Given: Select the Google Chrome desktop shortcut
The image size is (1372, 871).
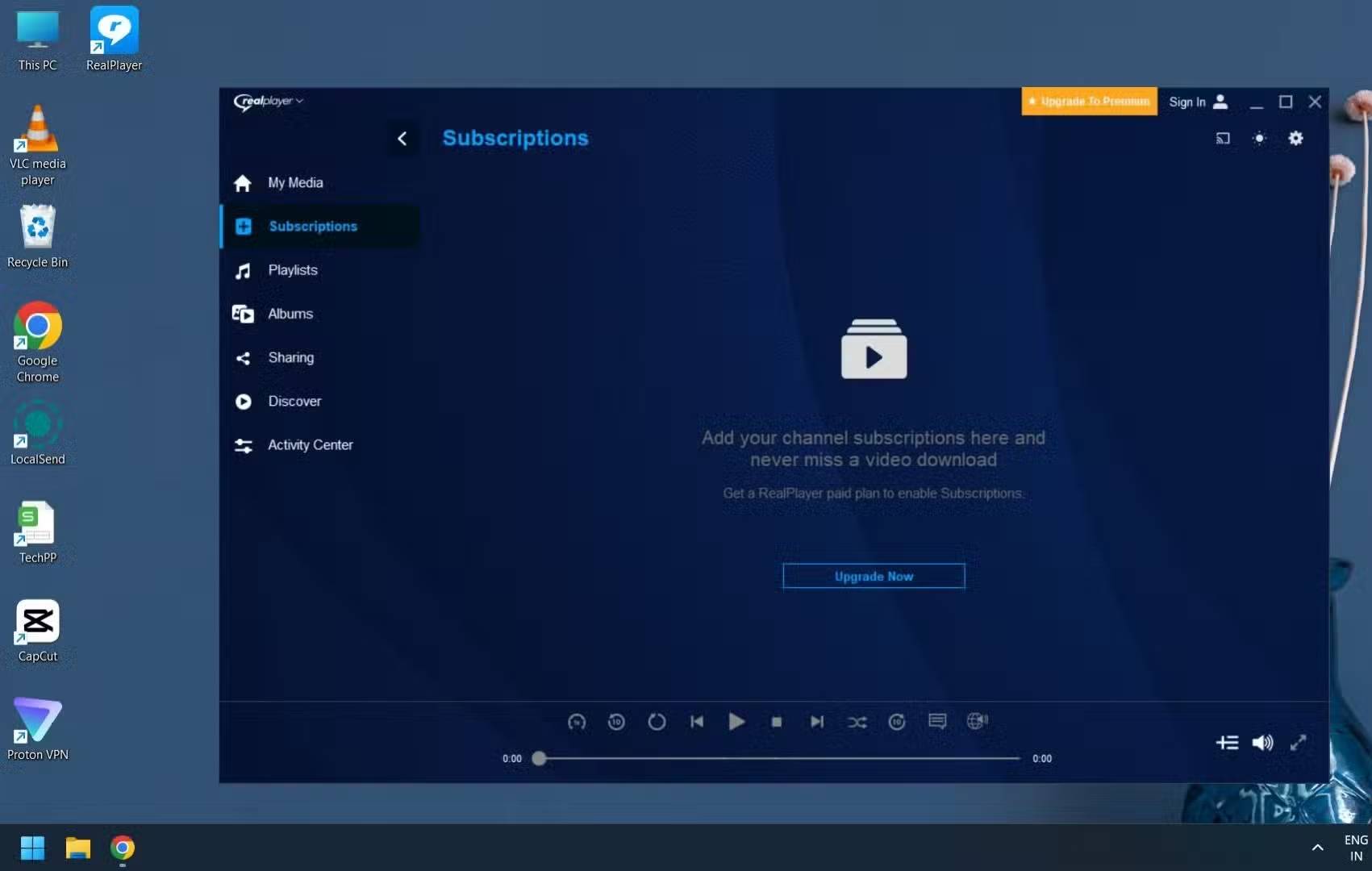Looking at the screenshot, I should 38,342.
